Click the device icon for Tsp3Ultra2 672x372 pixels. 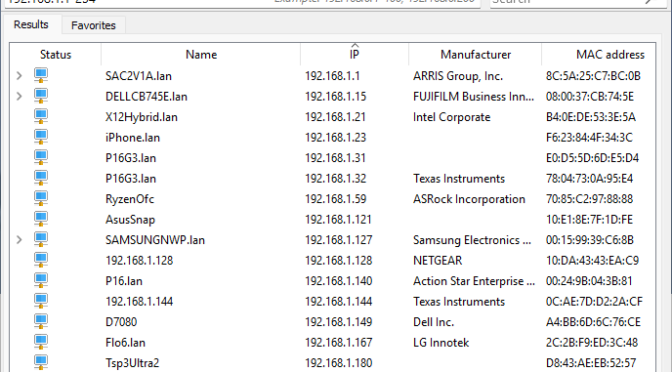click(x=41, y=363)
